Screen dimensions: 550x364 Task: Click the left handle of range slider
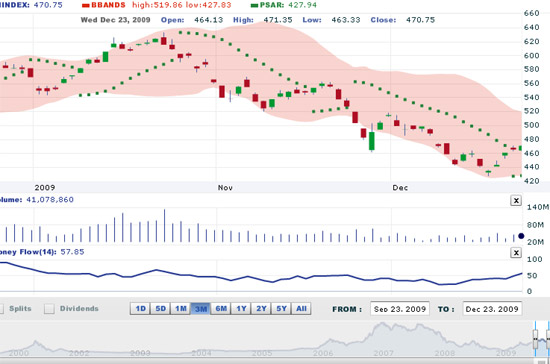[x=535, y=339]
